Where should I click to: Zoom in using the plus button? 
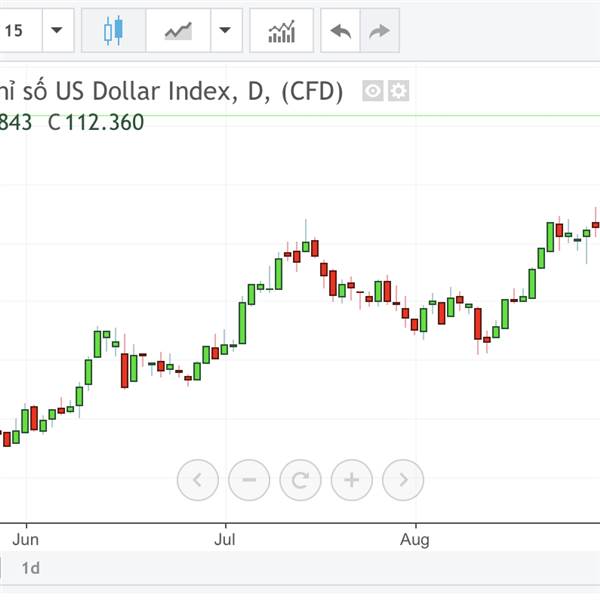(x=352, y=480)
